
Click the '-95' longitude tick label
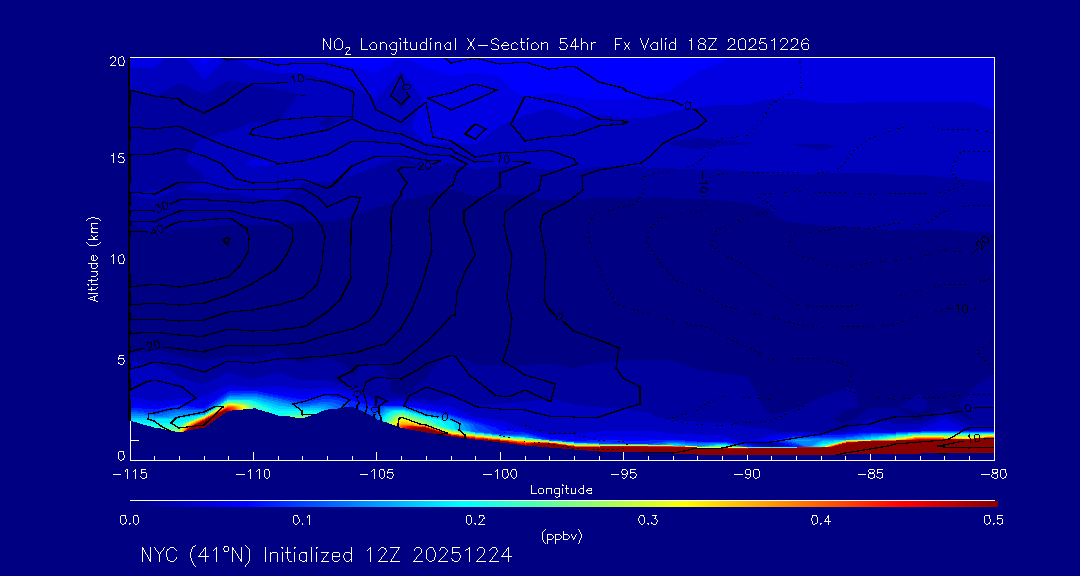click(623, 475)
